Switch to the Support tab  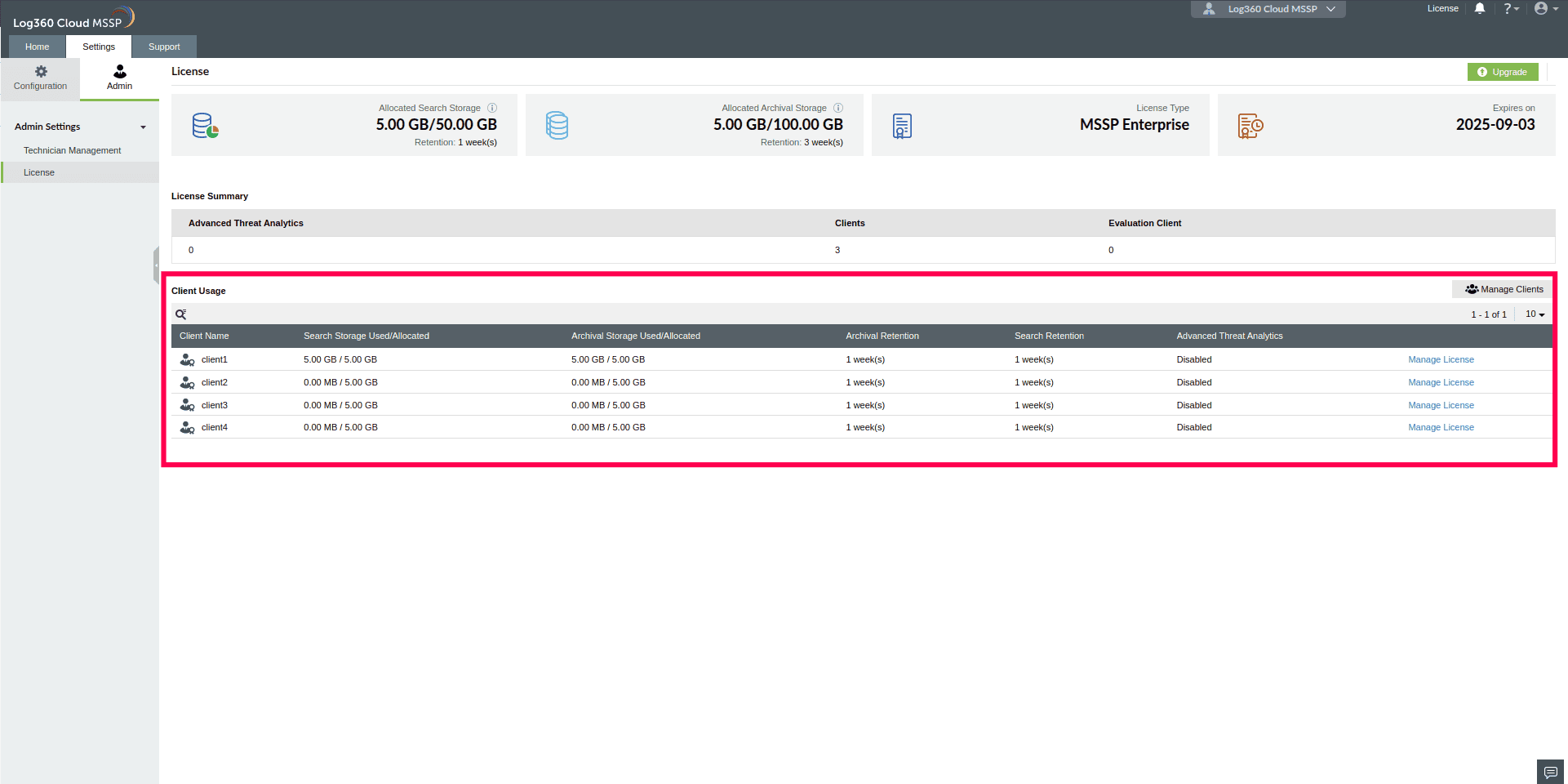point(164,47)
